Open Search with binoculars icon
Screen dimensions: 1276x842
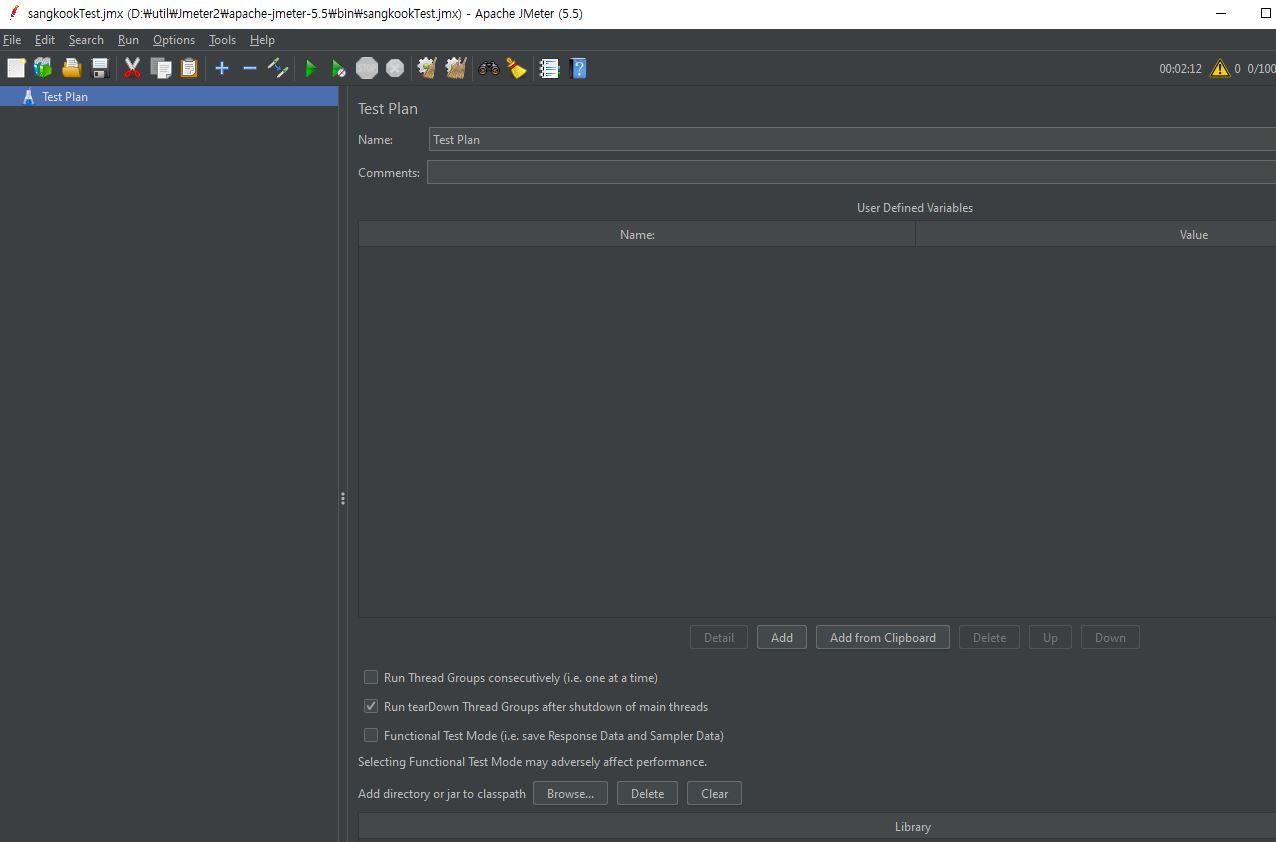coord(488,68)
